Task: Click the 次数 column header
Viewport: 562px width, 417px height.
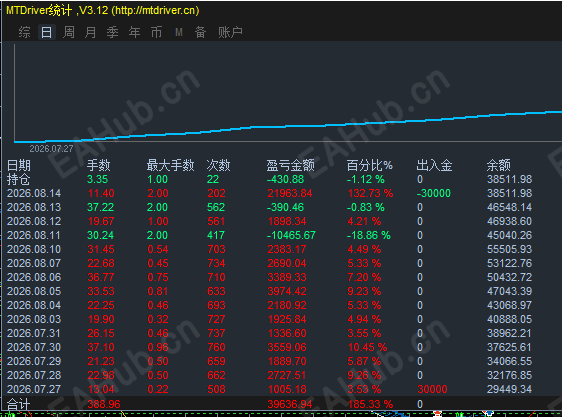Action: 218,165
